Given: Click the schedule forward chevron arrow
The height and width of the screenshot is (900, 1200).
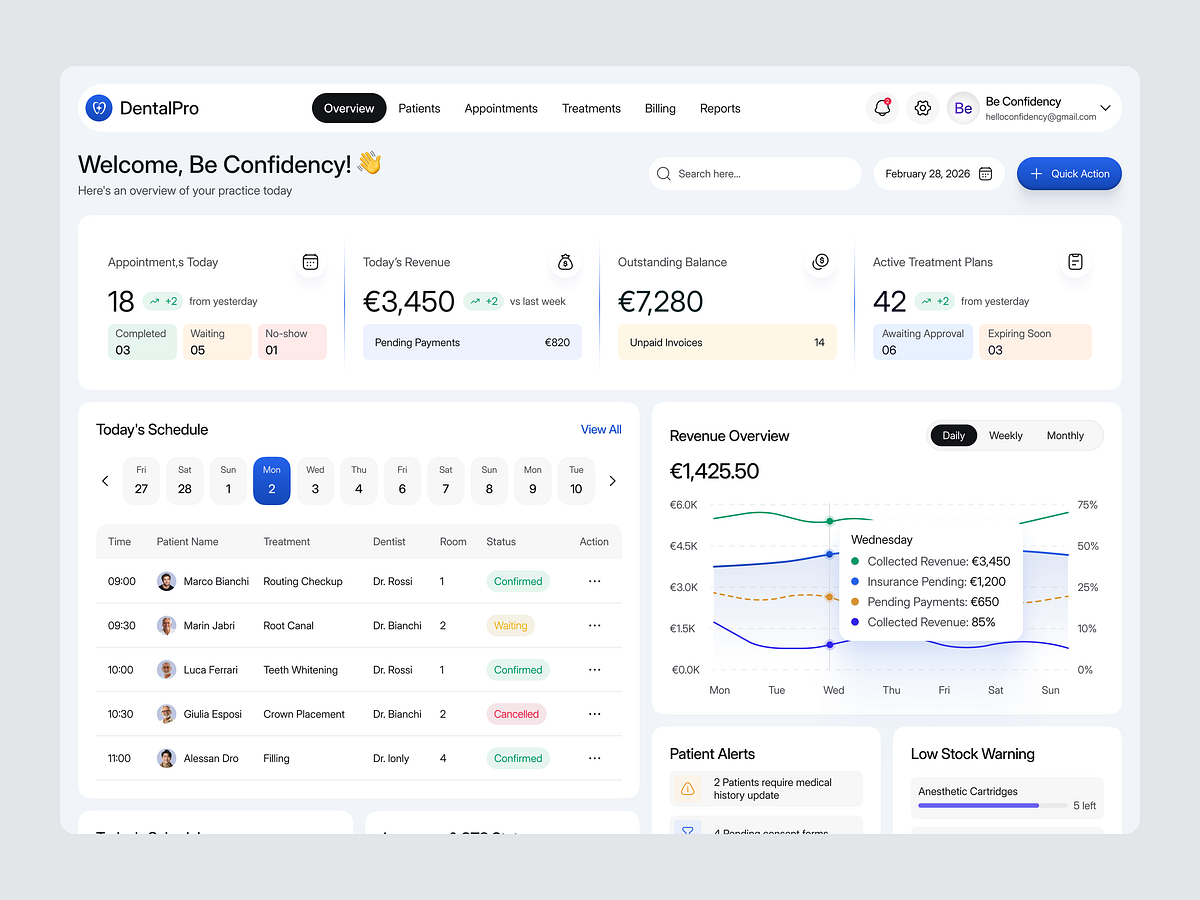Looking at the screenshot, I should [x=612, y=480].
